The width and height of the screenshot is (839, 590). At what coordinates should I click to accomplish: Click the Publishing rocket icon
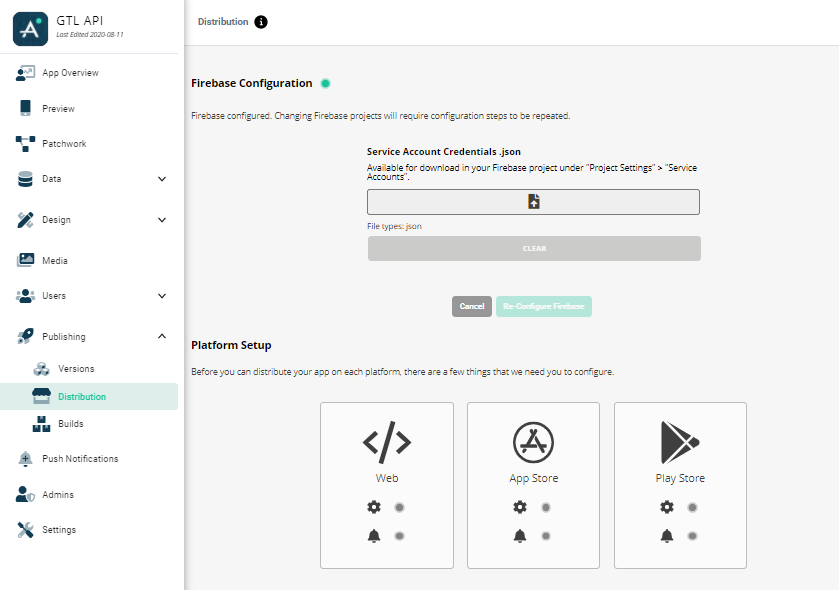(25, 336)
